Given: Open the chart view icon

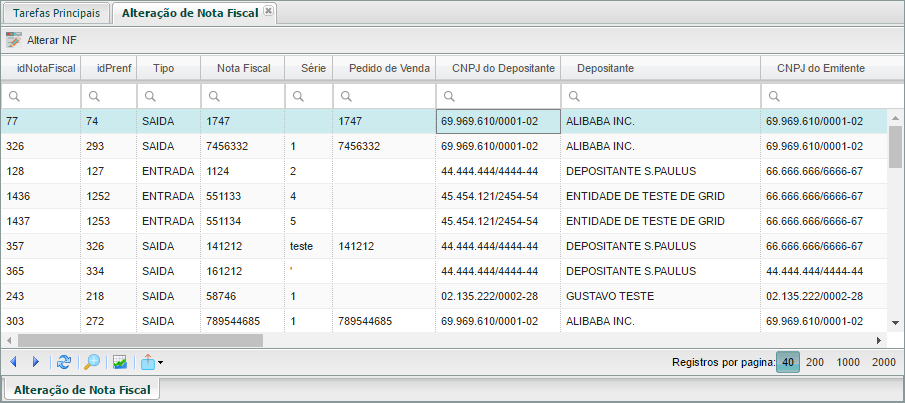Looking at the screenshot, I should 120,362.
